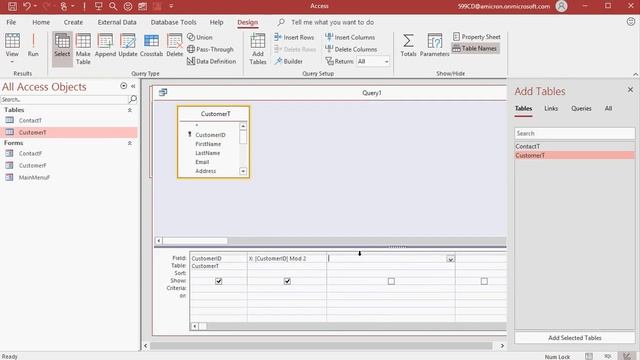Collapse navigation pane with shutter bar button
Image resolution: width=640 pixels, height=360 pixels.
click(x=133, y=86)
